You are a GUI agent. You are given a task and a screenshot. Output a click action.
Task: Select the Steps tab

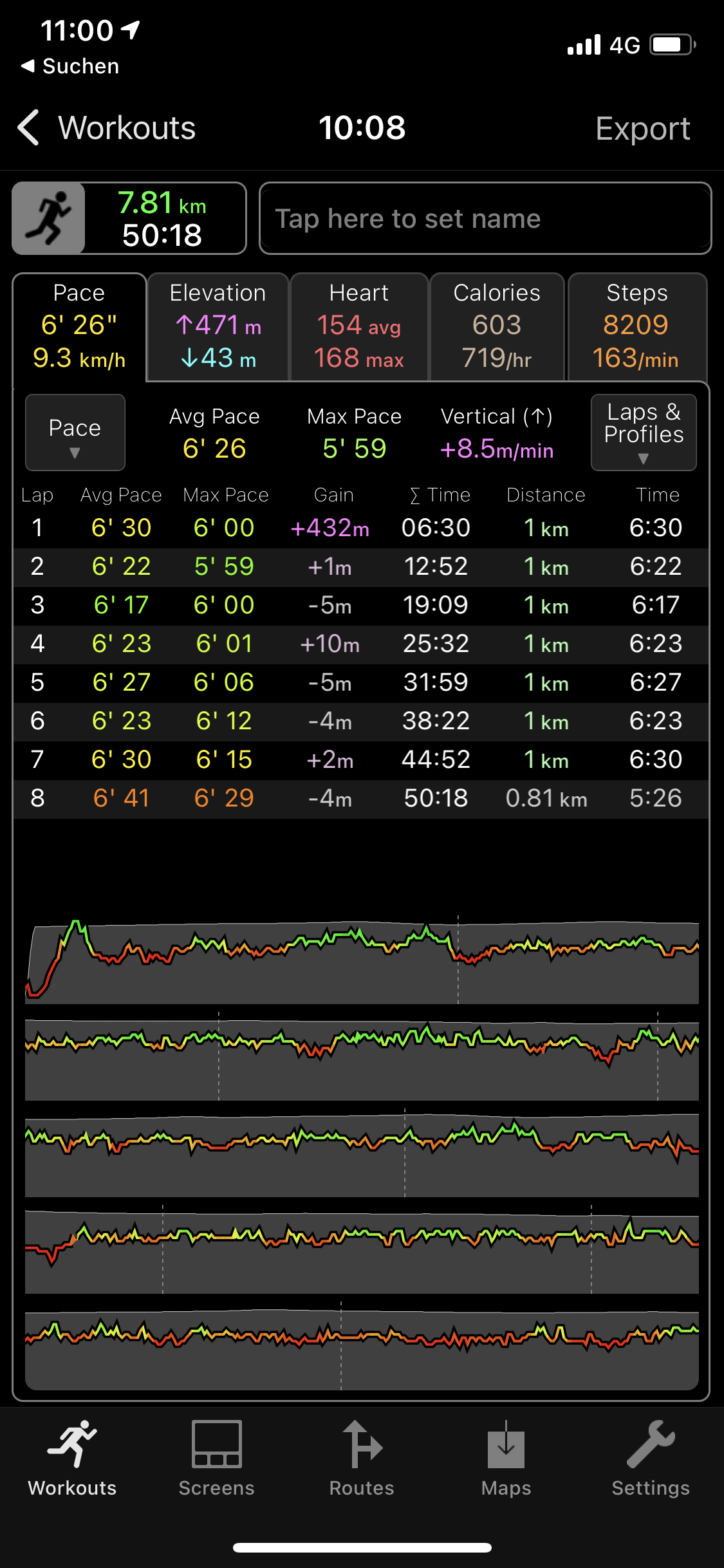coord(636,326)
